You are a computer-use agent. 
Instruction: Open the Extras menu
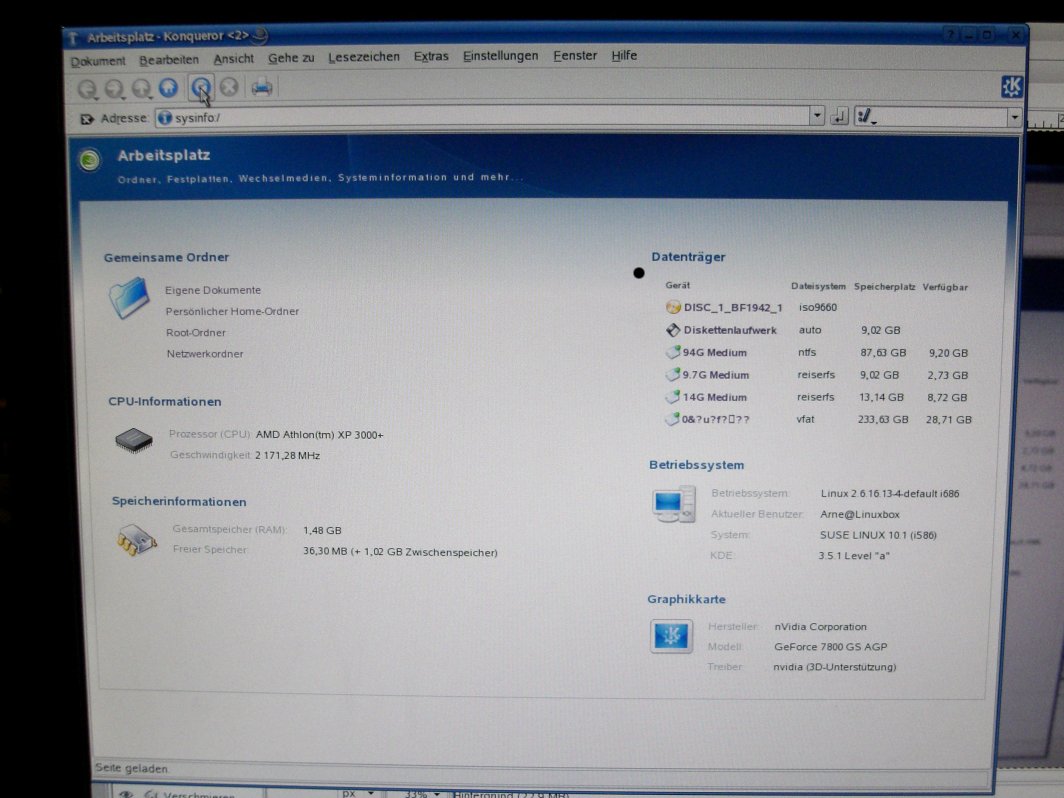click(431, 56)
